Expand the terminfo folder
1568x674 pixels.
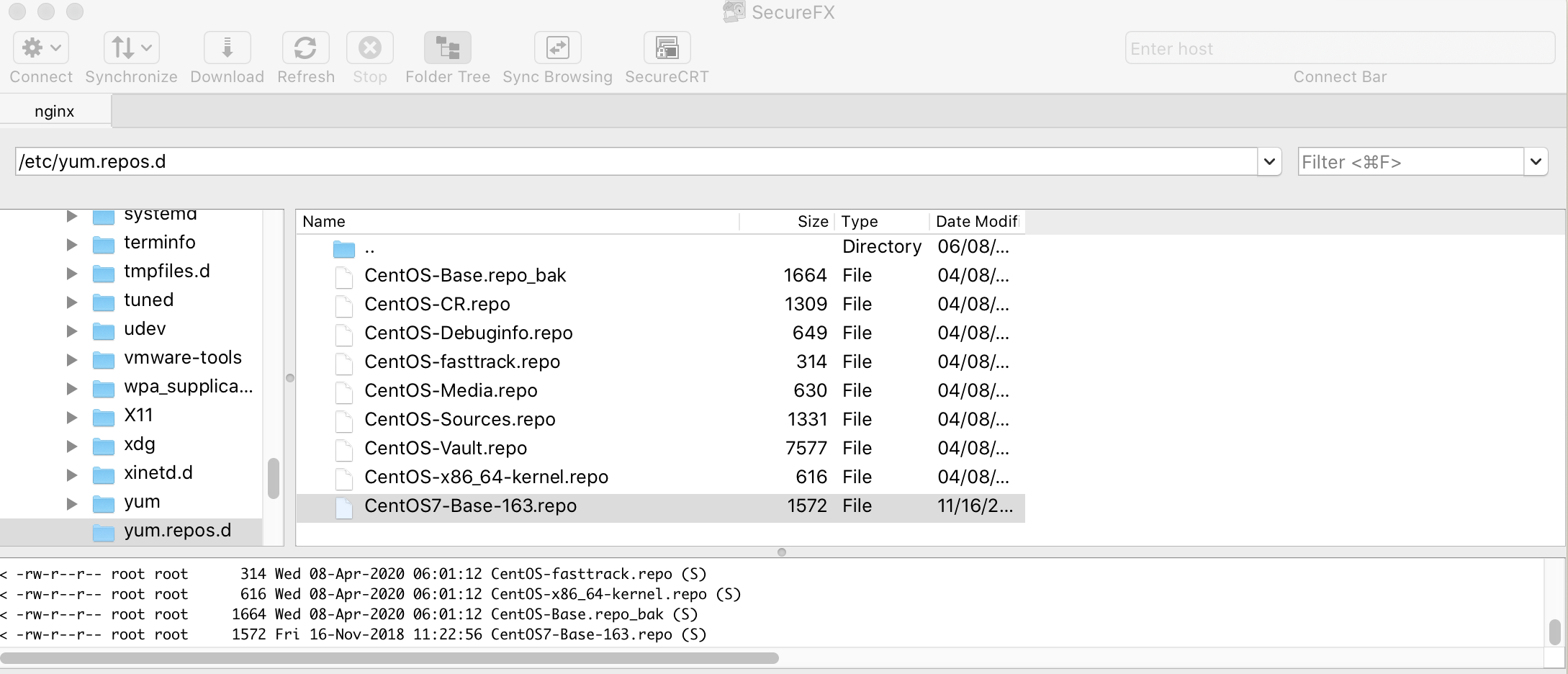click(71, 245)
